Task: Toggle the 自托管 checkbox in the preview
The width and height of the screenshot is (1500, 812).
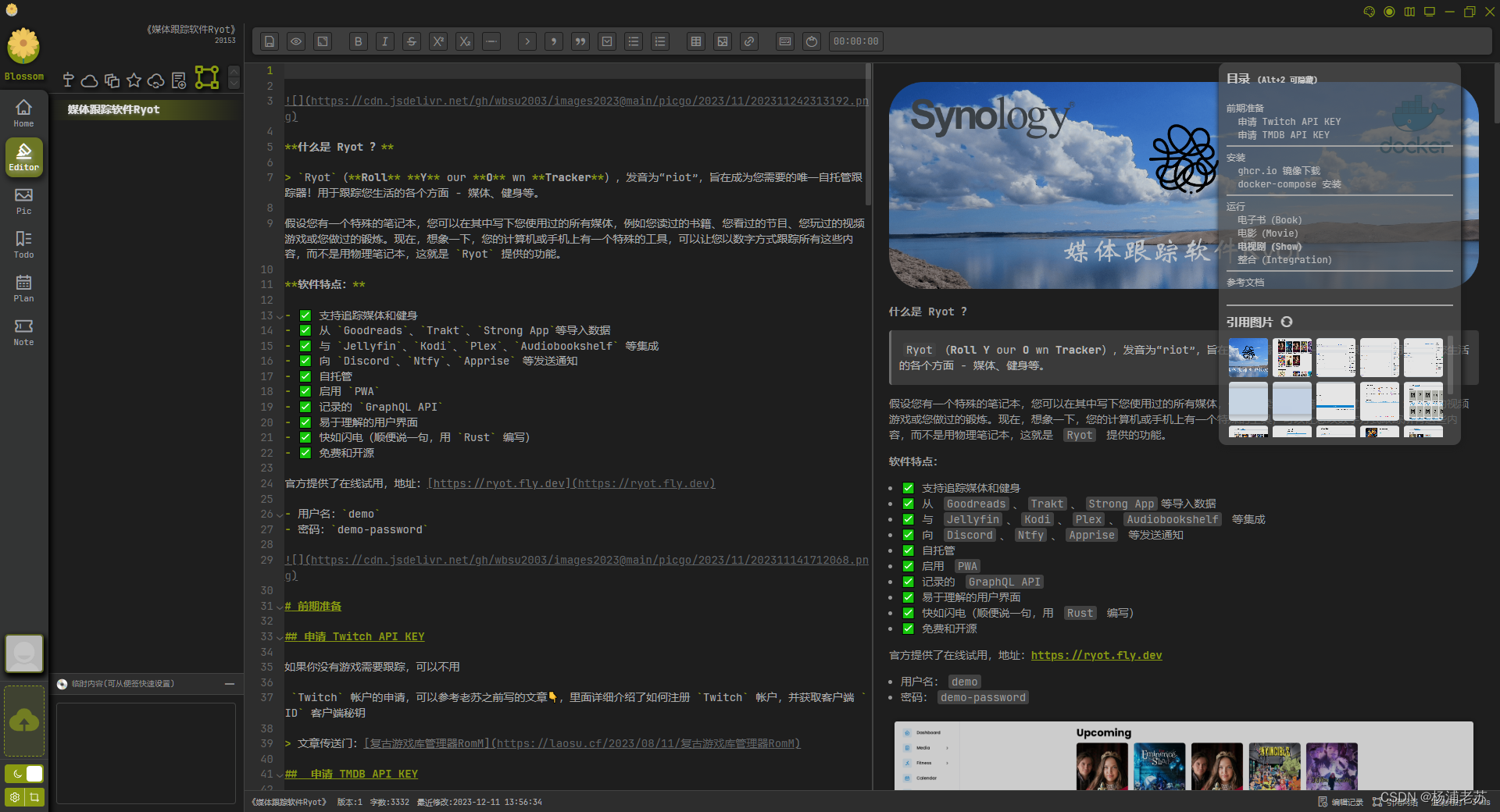Action: point(909,550)
